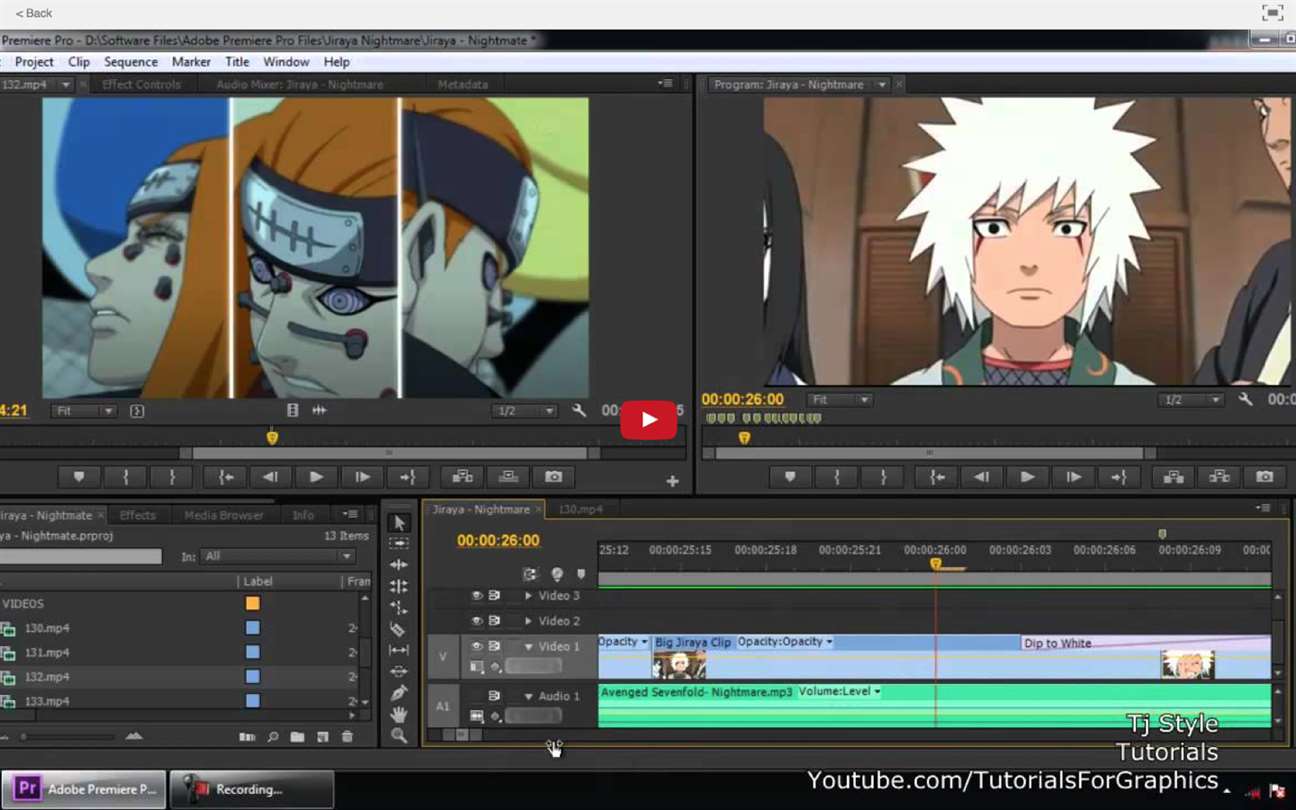Add Marker in the Source monitor
Image resolution: width=1296 pixels, height=810 pixels.
click(x=79, y=477)
